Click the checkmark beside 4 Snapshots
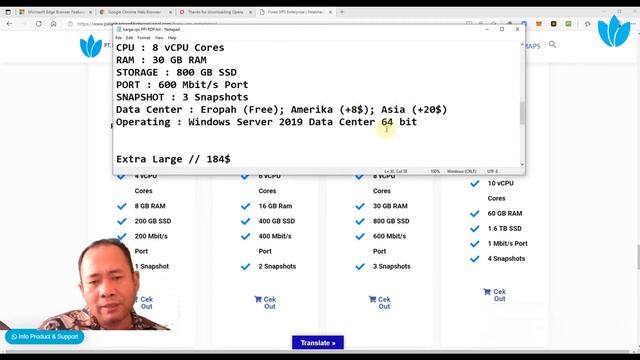Image resolution: width=640 pixels, height=360 pixels. [x=474, y=259]
